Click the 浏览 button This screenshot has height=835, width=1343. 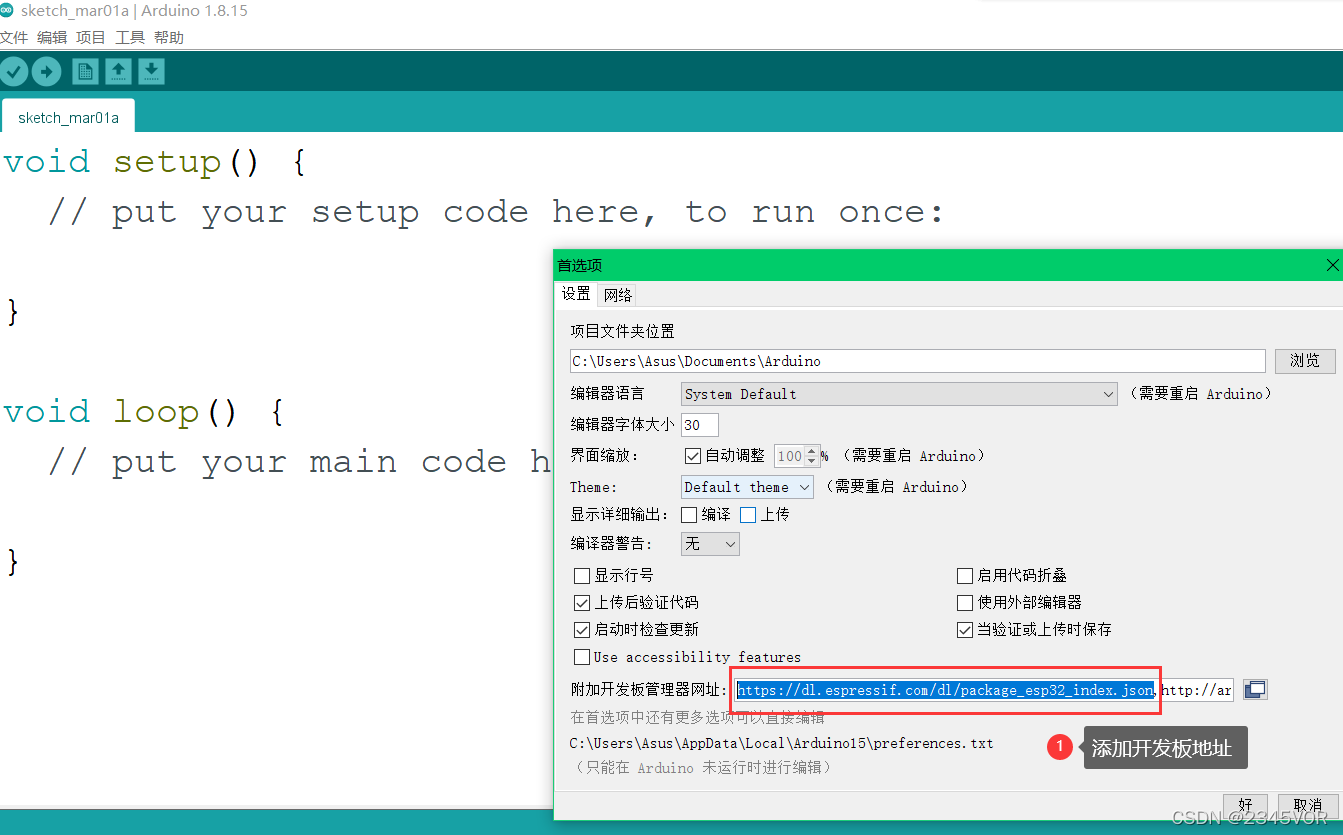tap(1305, 361)
